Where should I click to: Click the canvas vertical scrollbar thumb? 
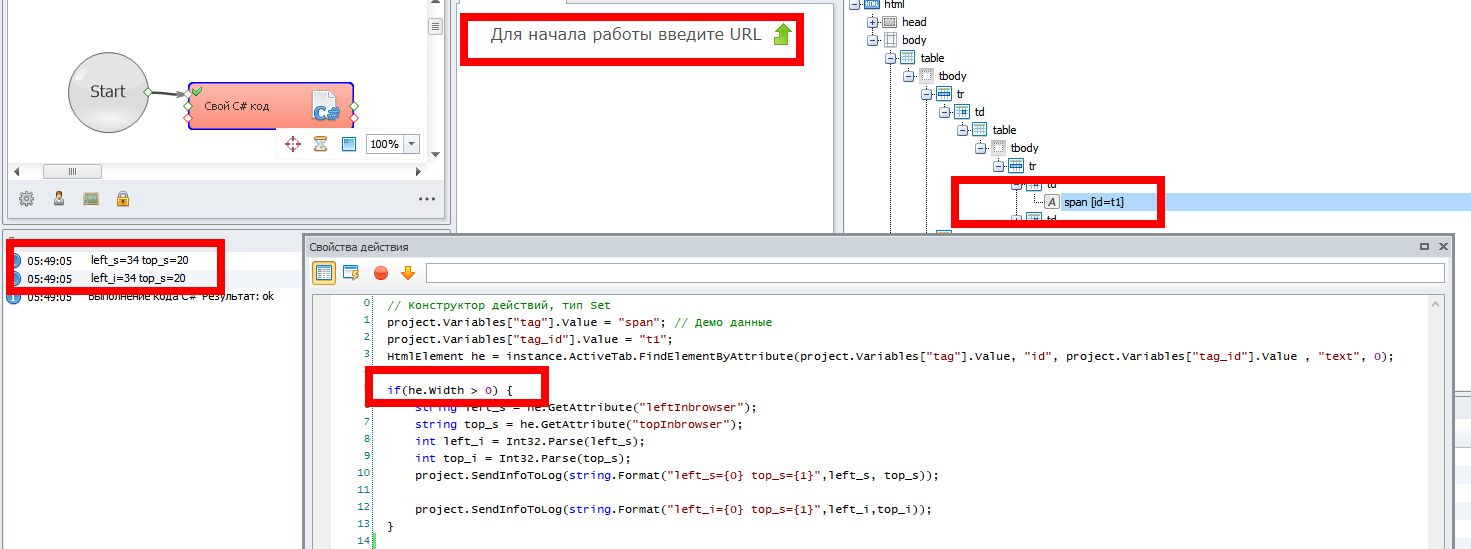(435, 27)
